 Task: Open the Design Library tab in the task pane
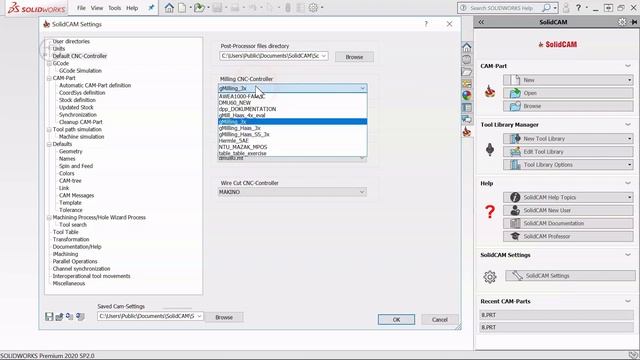[x=467, y=60]
